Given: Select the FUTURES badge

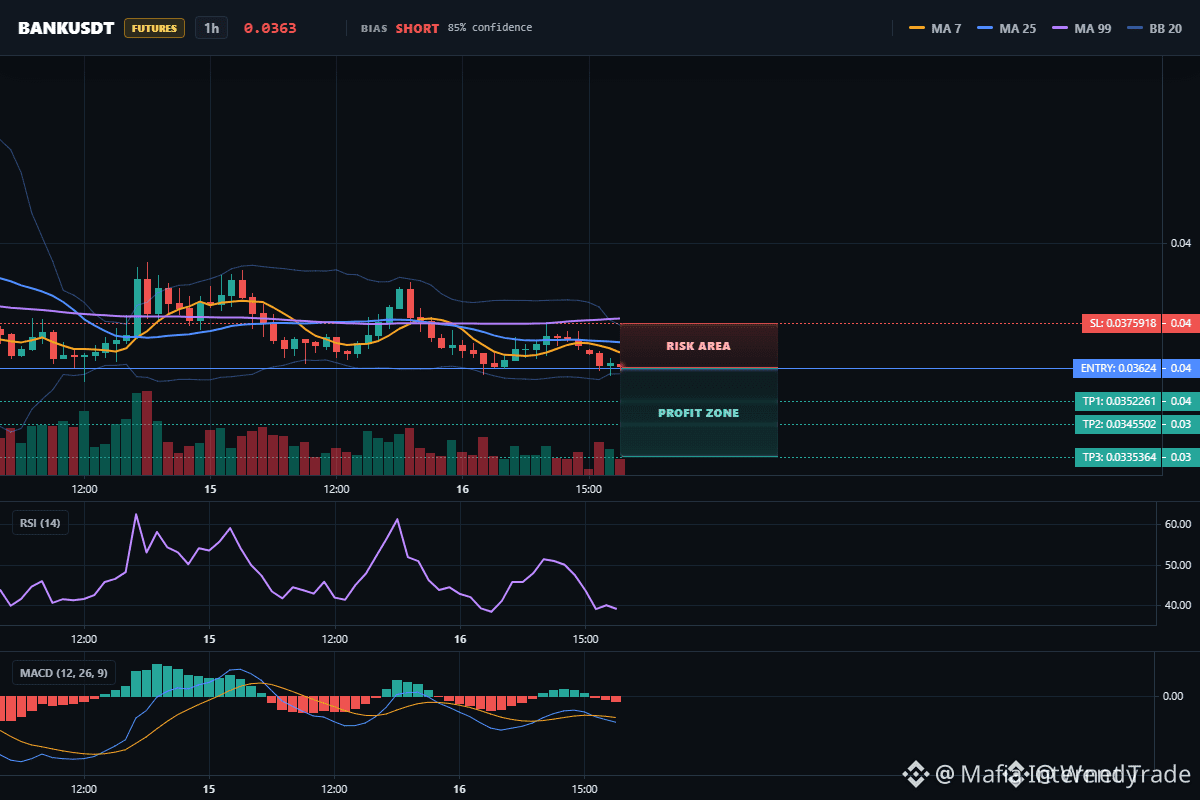Looking at the screenshot, I should coord(154,28).
